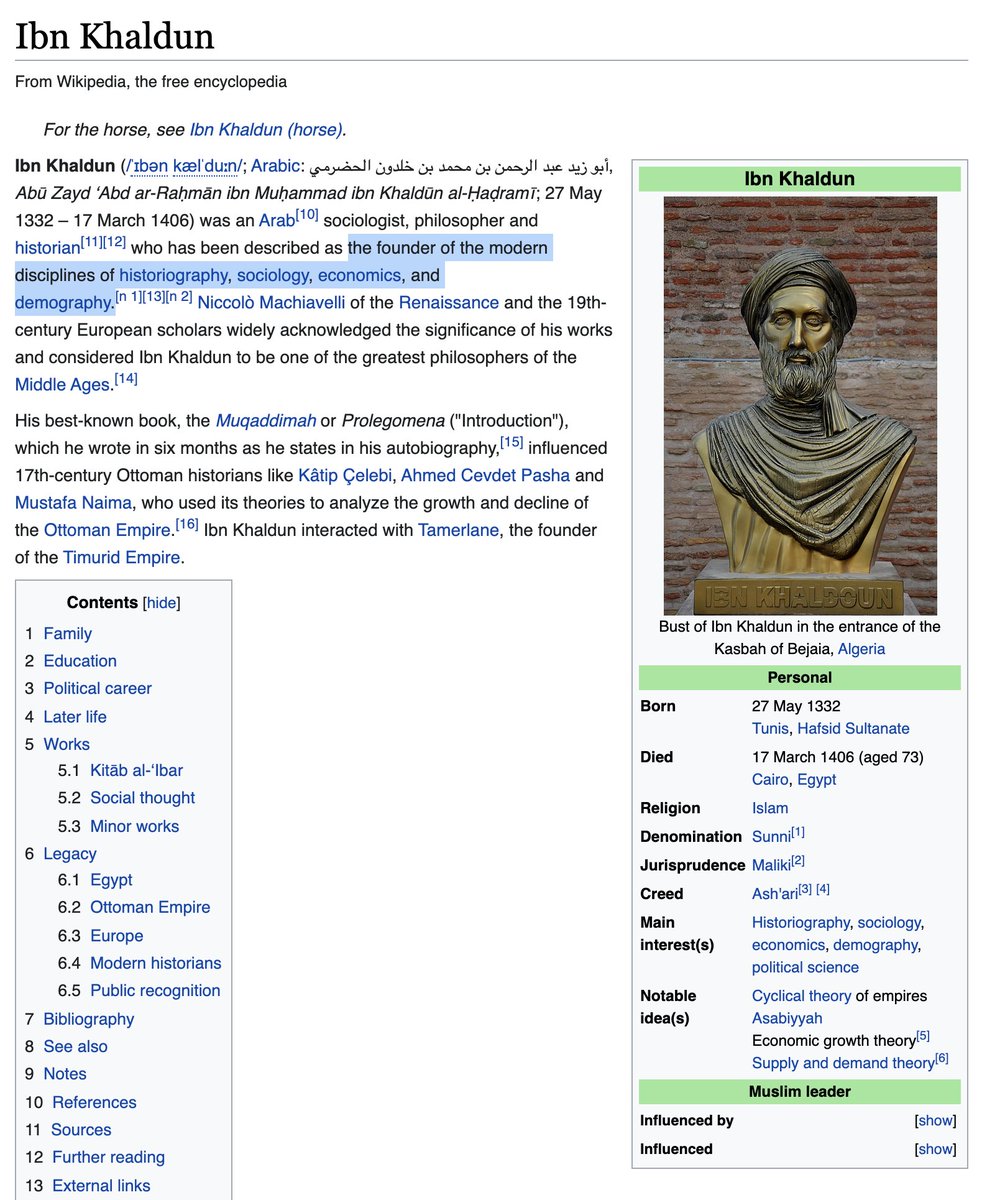
Task: Open the Muqaddimah link
Action: pyautogui.click(x=266, y=420)
